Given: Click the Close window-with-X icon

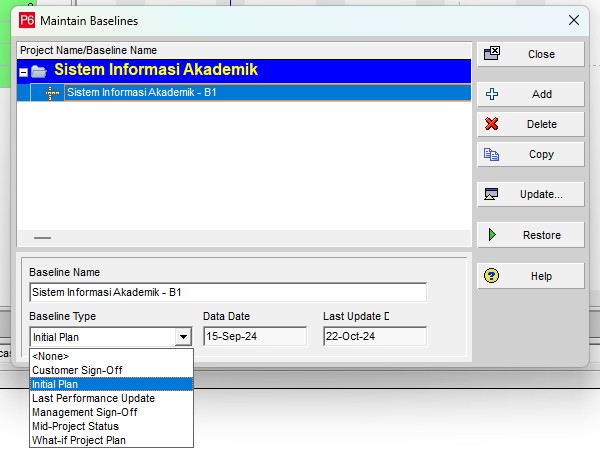Looking at the screenshot, I should tap(492, 53).
